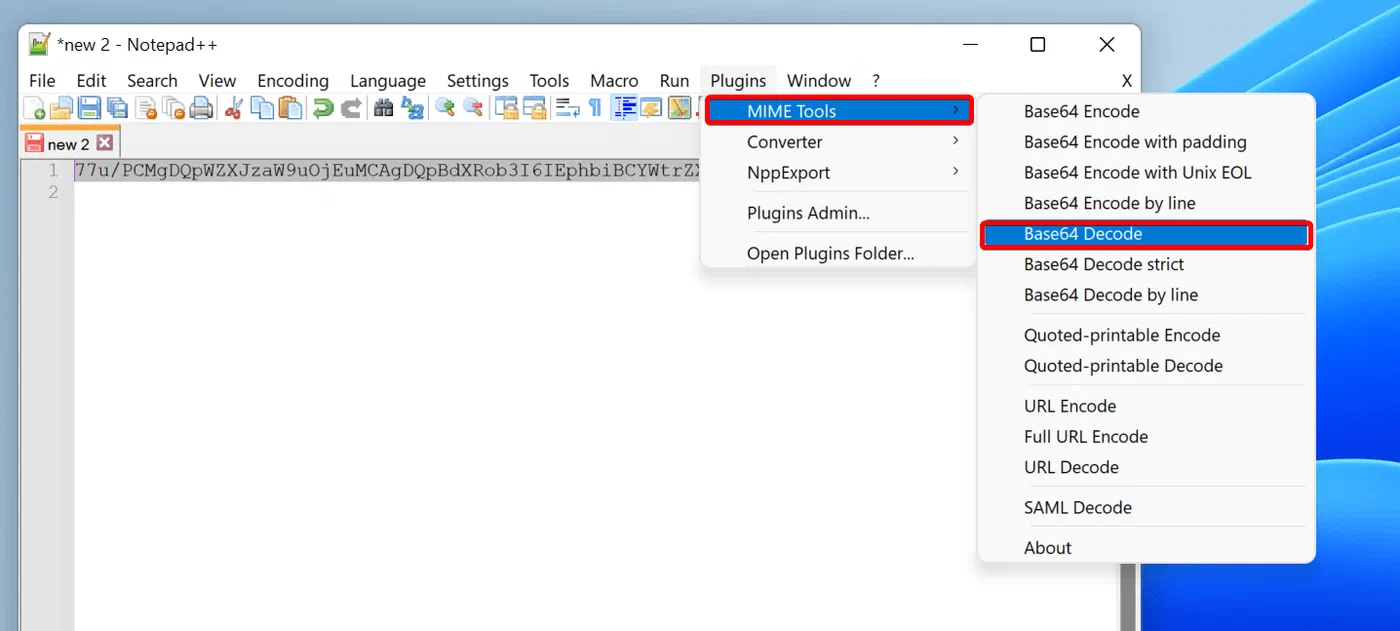Click the Print toolbar icon
Screen dimensions: 1400x631
tap(202, 108)
